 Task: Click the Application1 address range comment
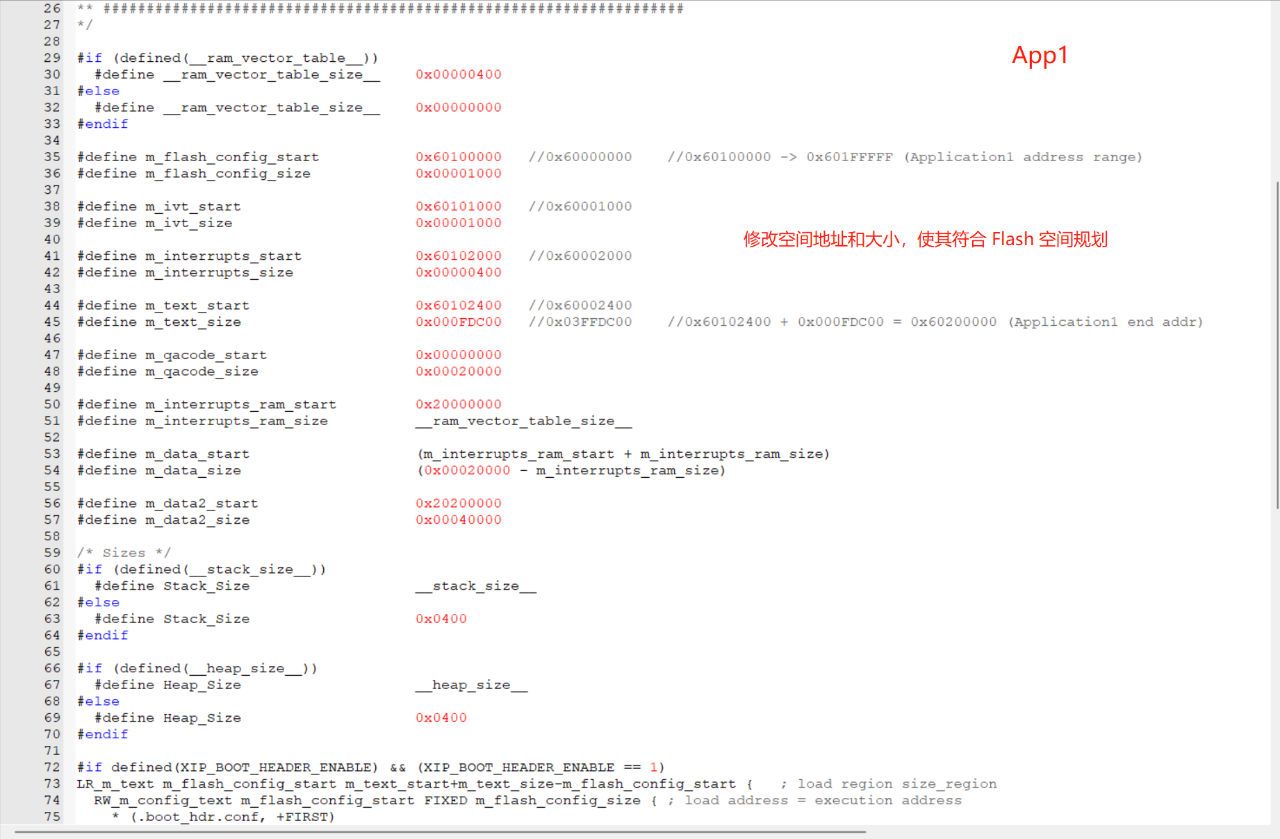click(905, 157)
